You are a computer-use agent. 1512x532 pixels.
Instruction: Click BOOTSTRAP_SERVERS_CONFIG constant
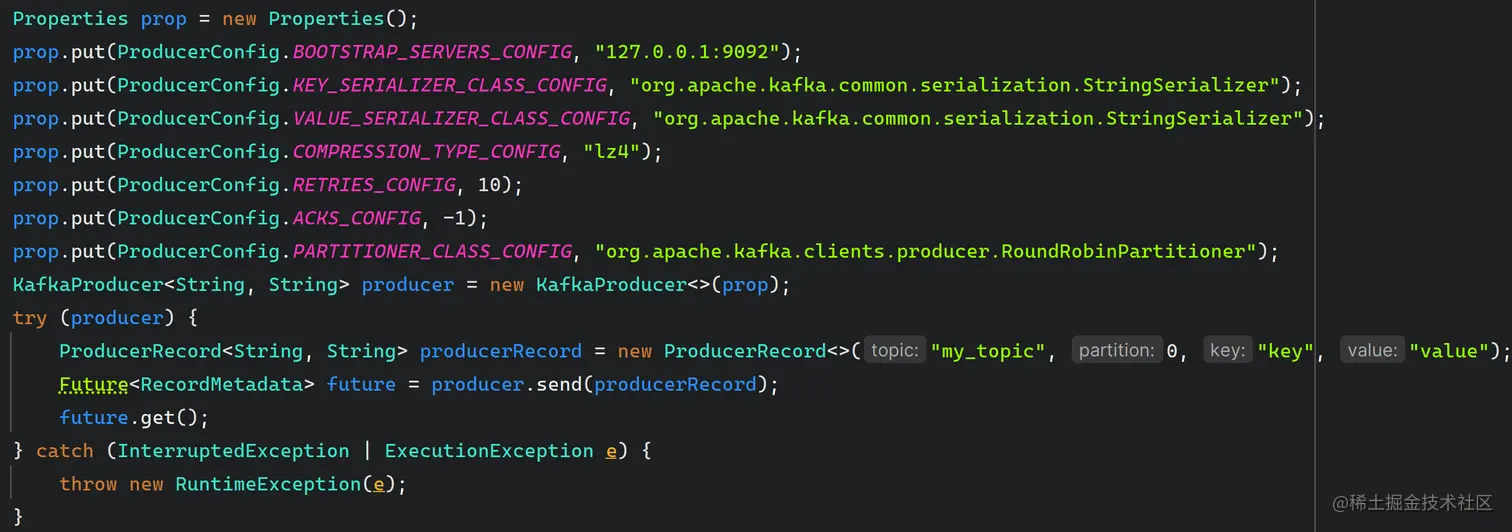click(432, 52)
